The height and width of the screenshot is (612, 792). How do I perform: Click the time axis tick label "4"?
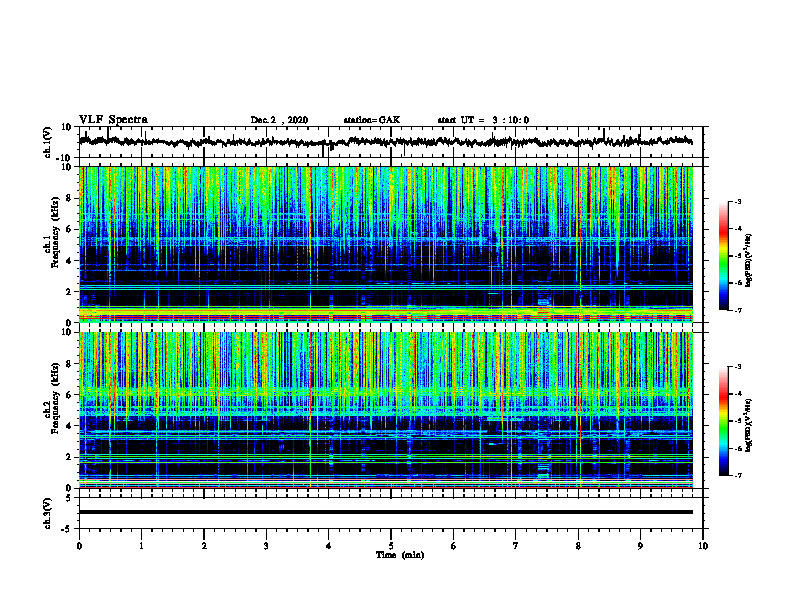click(x=329, y=546)
